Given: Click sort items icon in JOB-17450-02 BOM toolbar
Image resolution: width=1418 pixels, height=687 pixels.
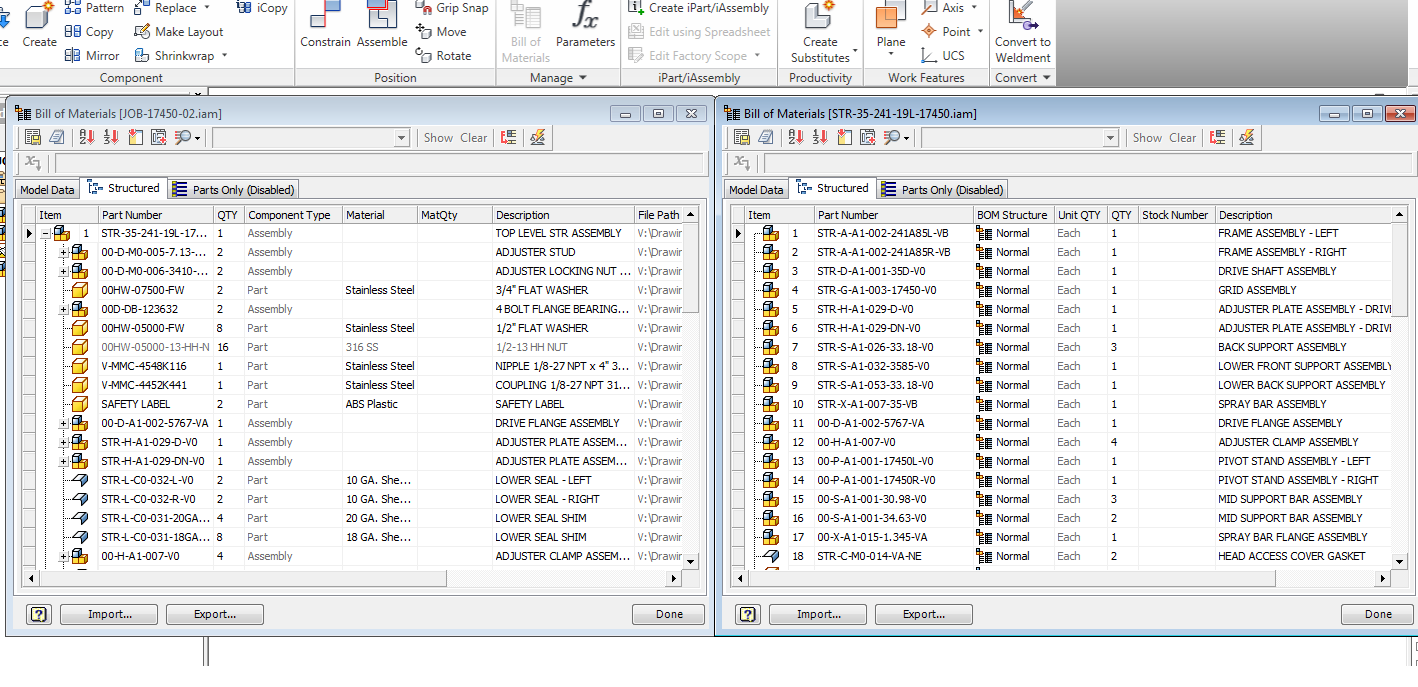Looking at the screenshot, I should [x=86, y=137].
